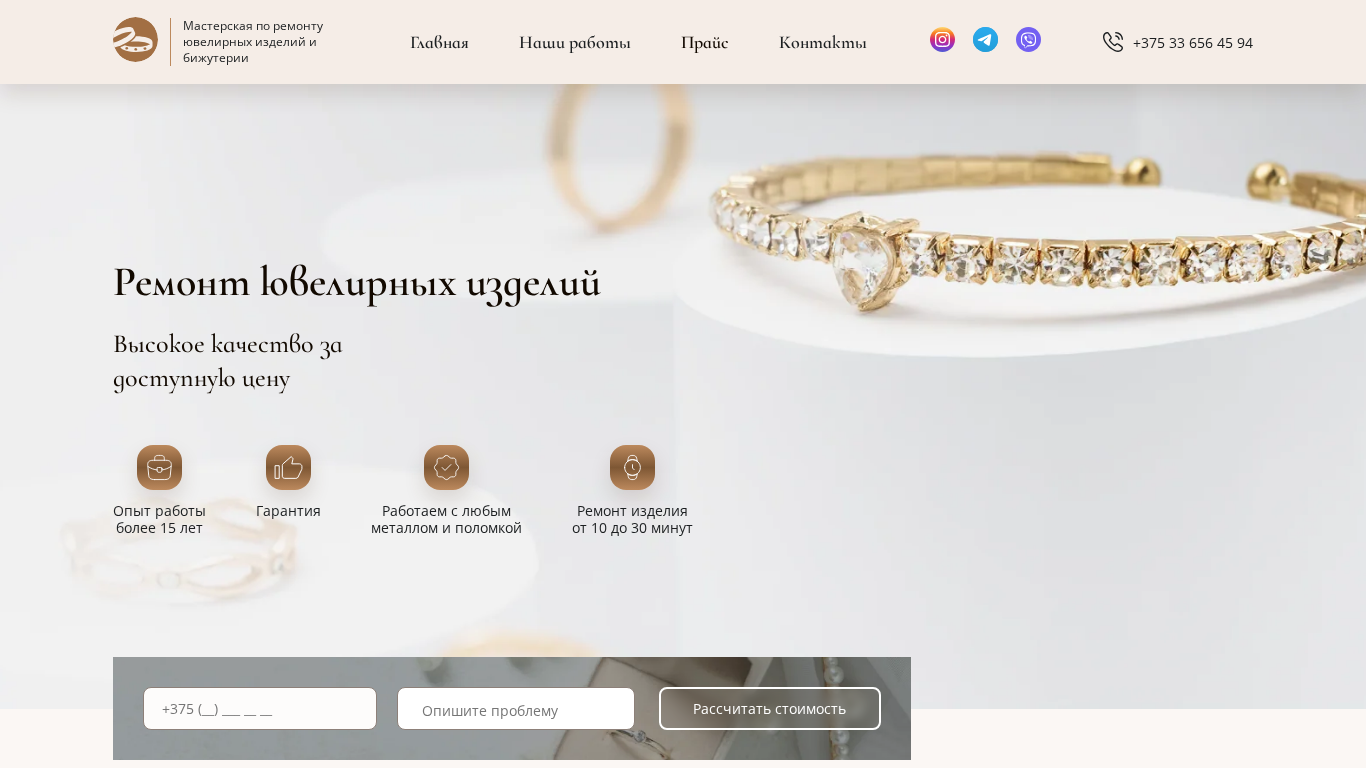Image resolution: width=1366 pixels, height=768 pixels.
Task: Open the Прайс menu item
Action: click(704, 42)
